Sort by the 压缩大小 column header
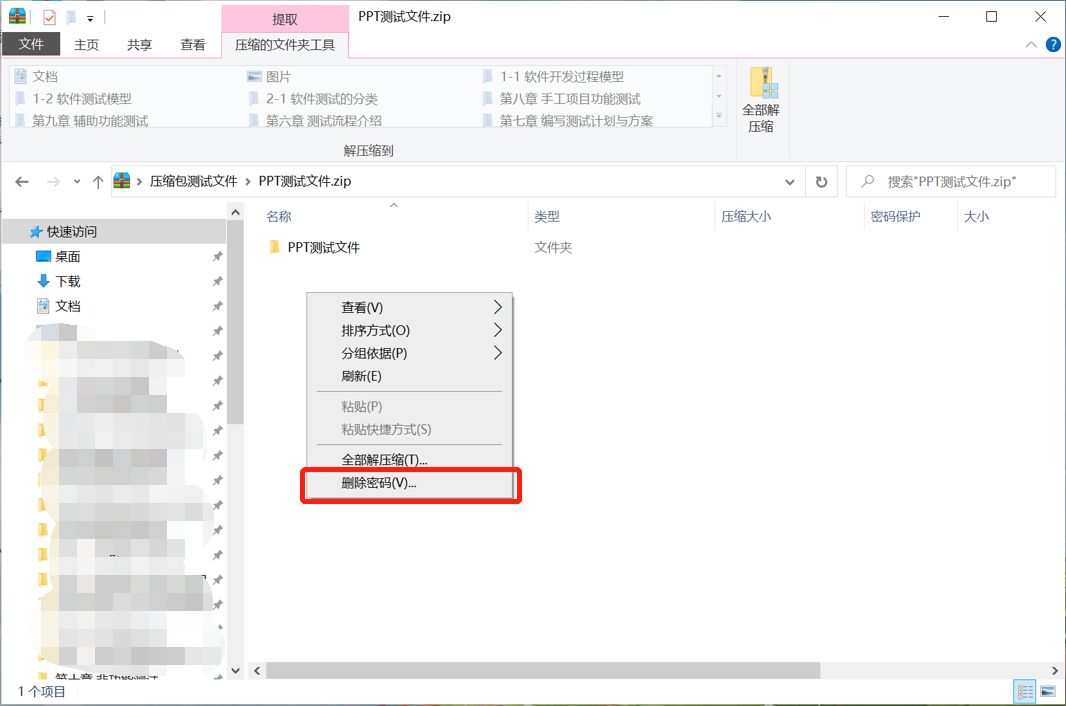 (746, 216)
